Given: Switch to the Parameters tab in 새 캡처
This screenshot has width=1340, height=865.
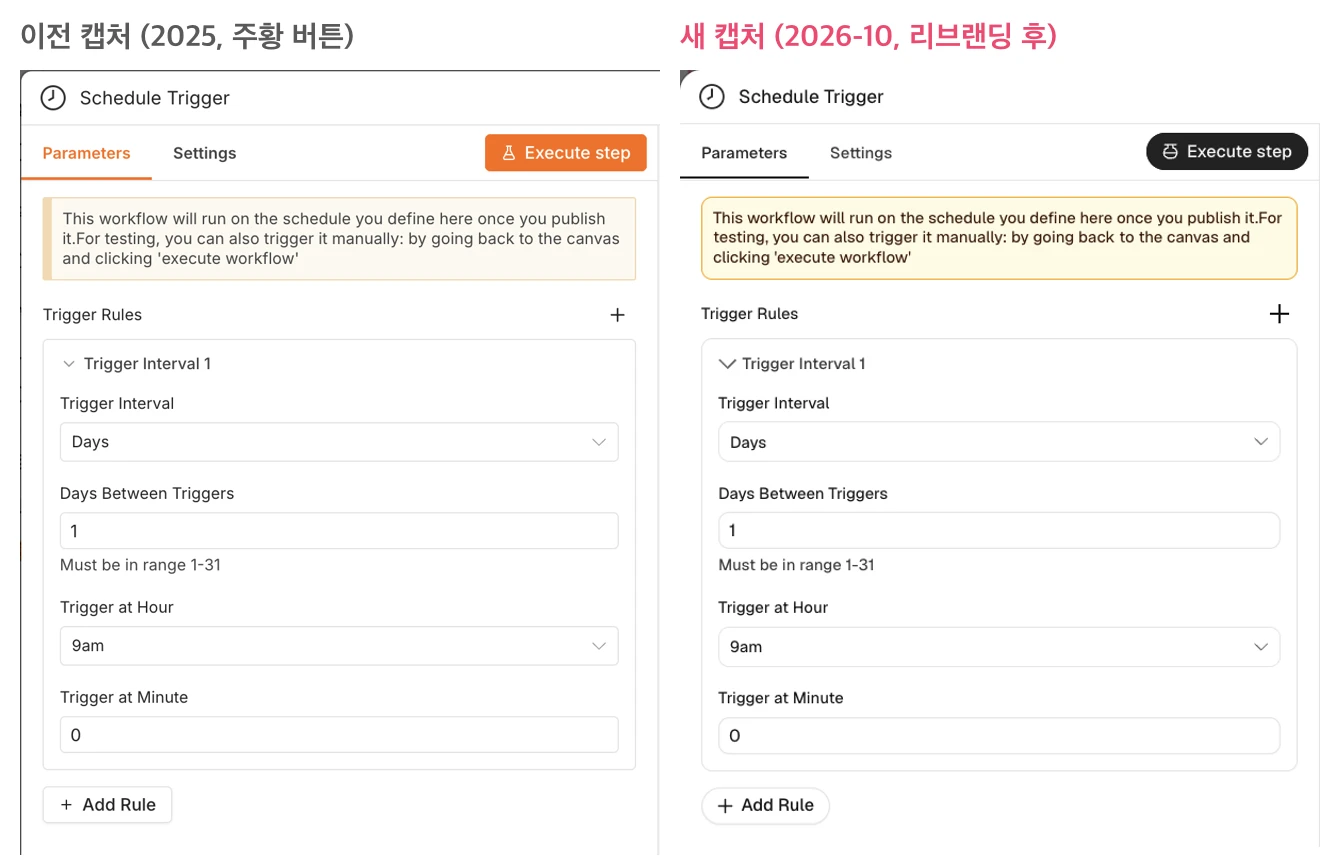Looking at the screenshot, I should coord(744,153).
